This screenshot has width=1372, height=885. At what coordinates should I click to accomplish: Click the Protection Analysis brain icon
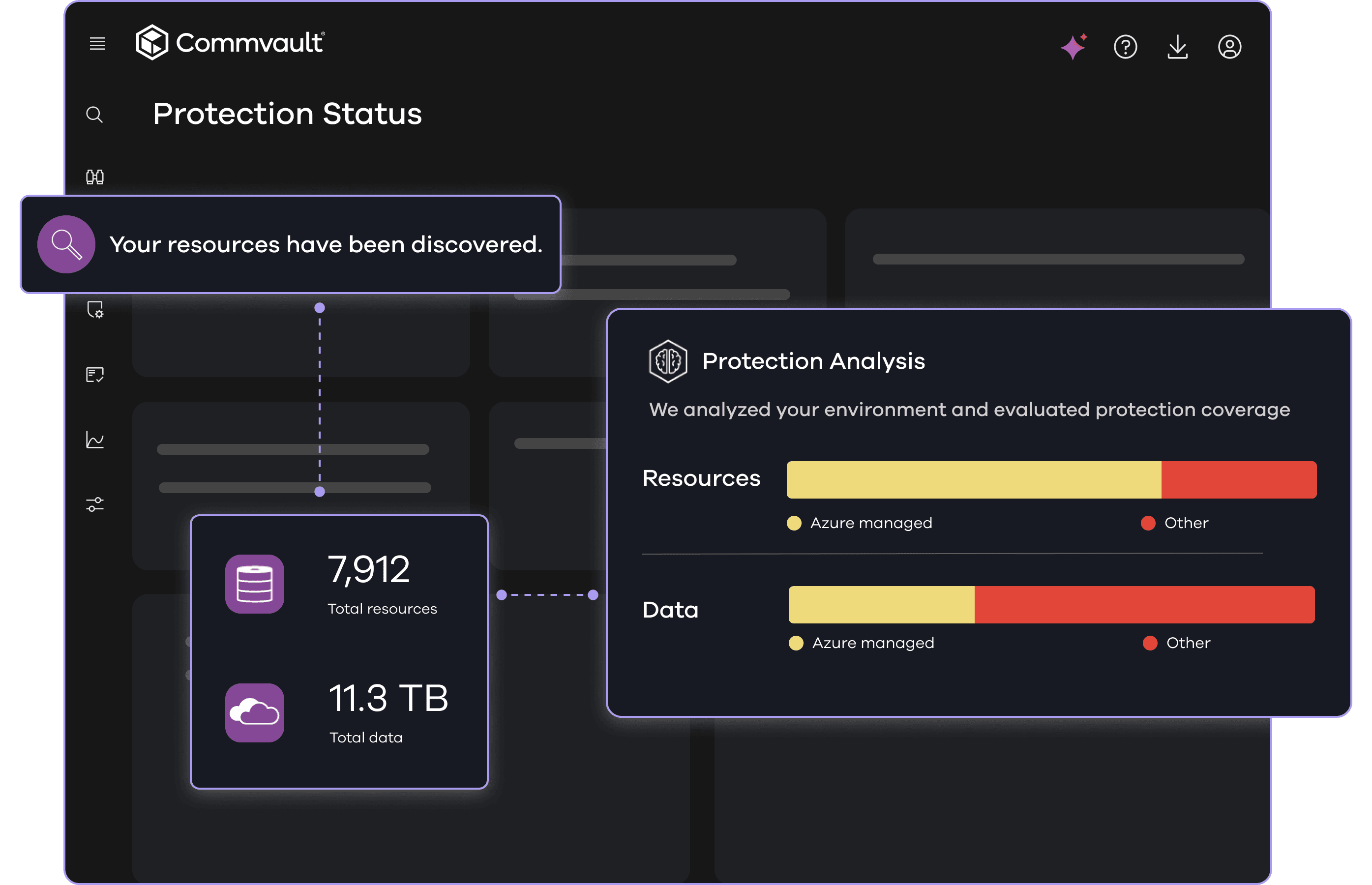tap(667, 361)
